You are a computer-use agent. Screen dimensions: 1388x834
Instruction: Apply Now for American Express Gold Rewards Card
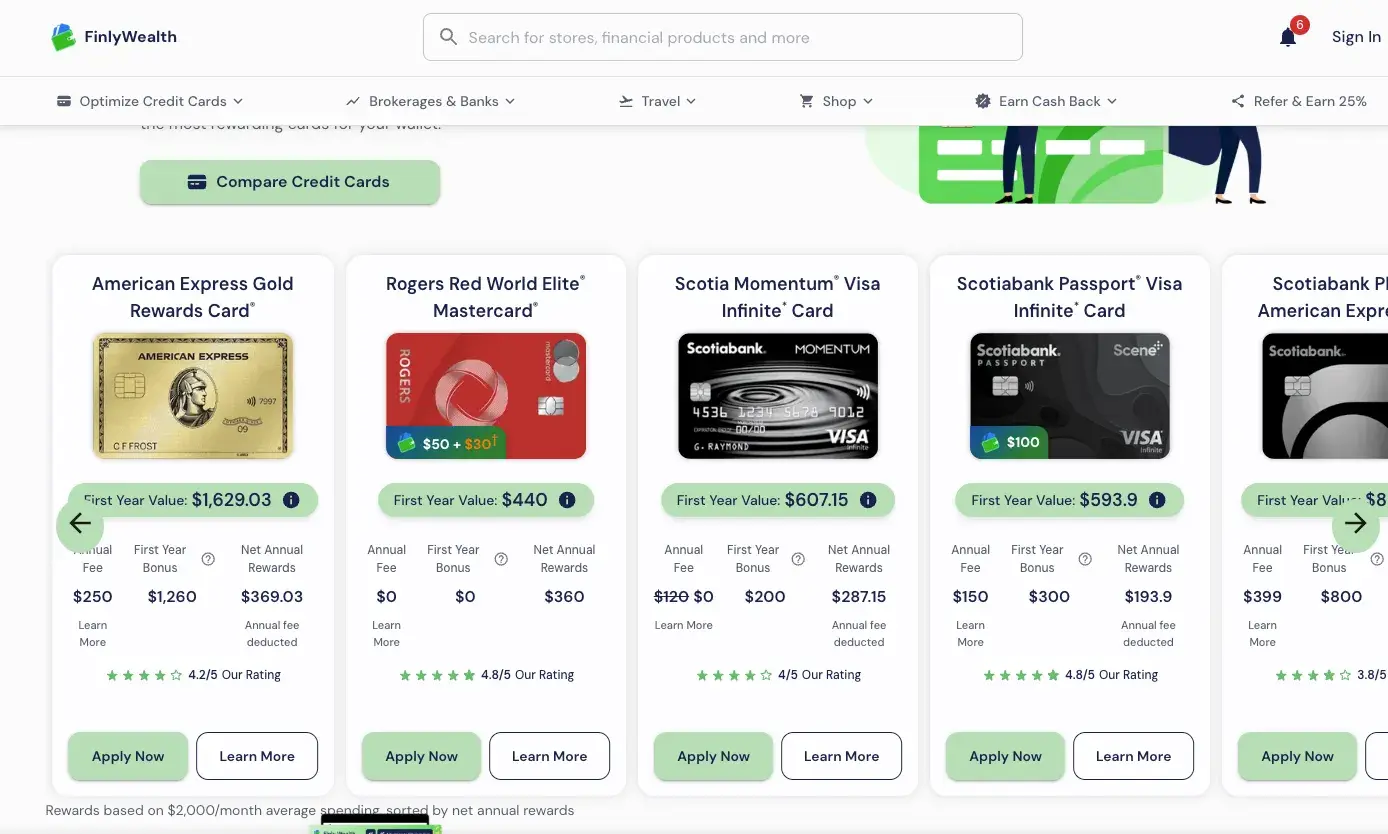coord(128,756)
